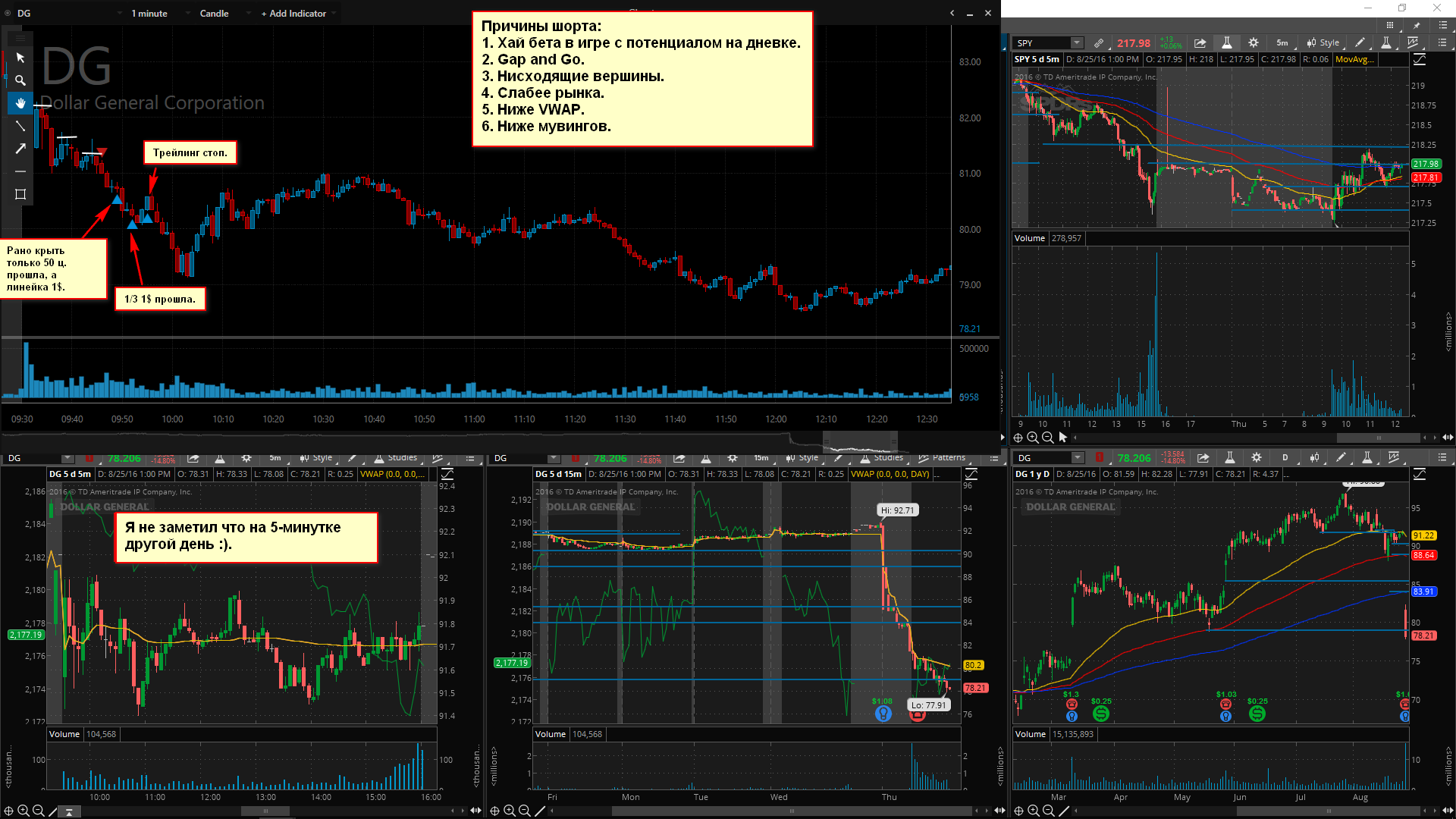Click the collapse chevron in main chart header

click(x=952, y=13)
